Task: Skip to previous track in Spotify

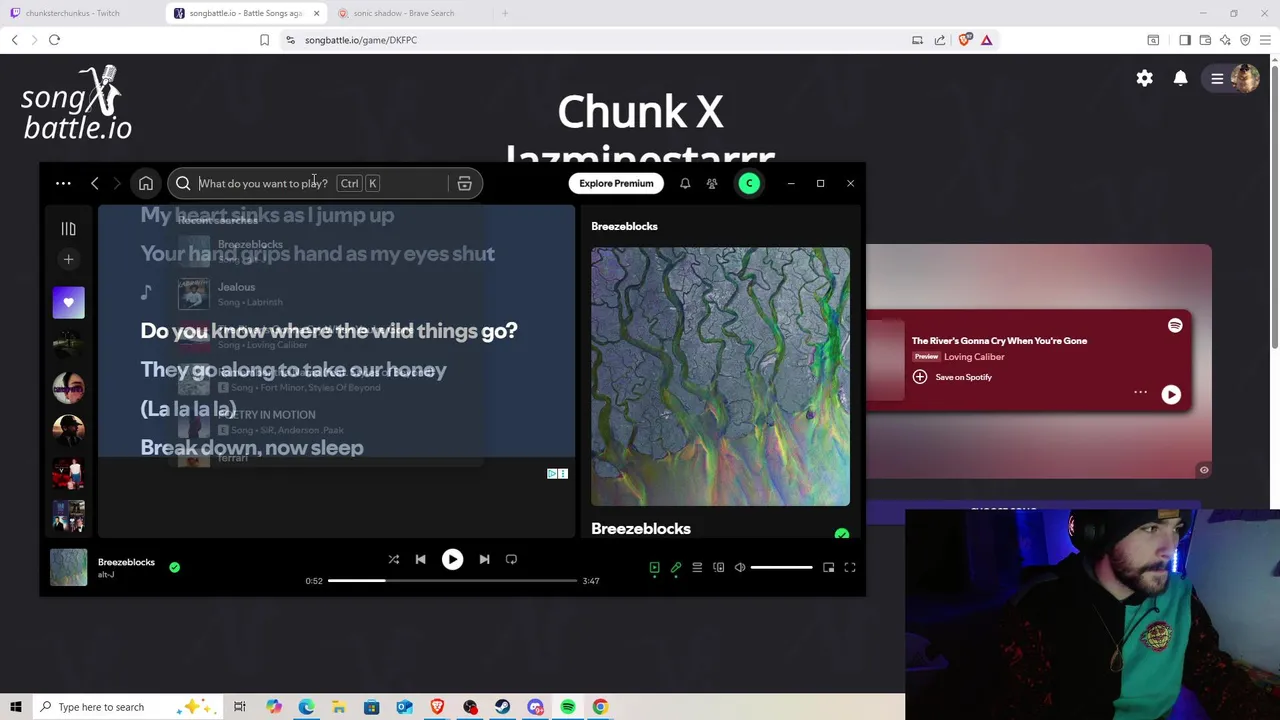Action: pyautogui.click(x=420, y=559)
